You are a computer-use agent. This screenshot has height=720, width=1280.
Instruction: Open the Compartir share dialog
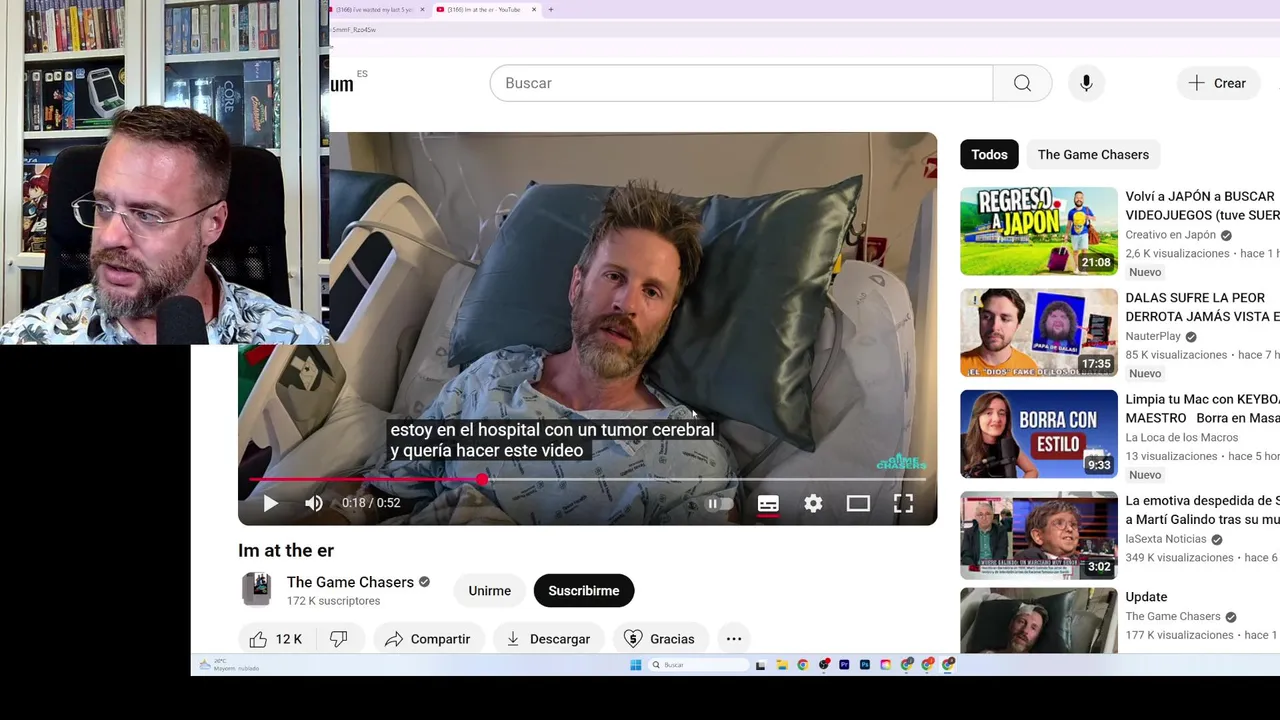(x=428, y=639)
